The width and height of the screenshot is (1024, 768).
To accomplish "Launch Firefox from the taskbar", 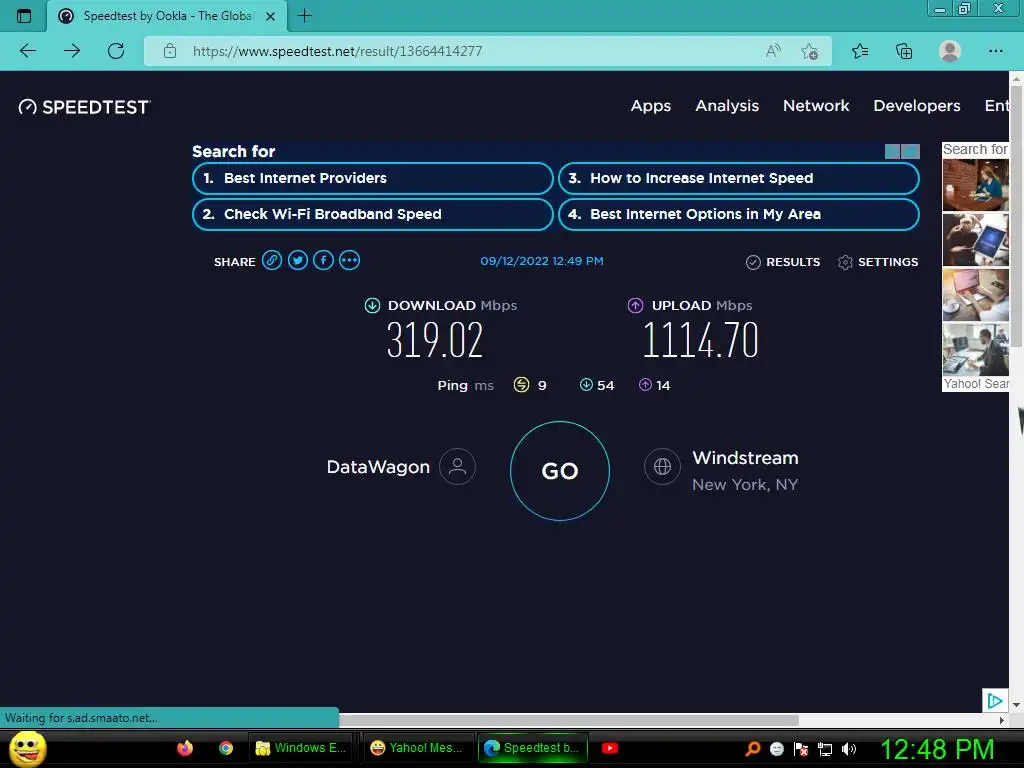I will coord(185,748).
